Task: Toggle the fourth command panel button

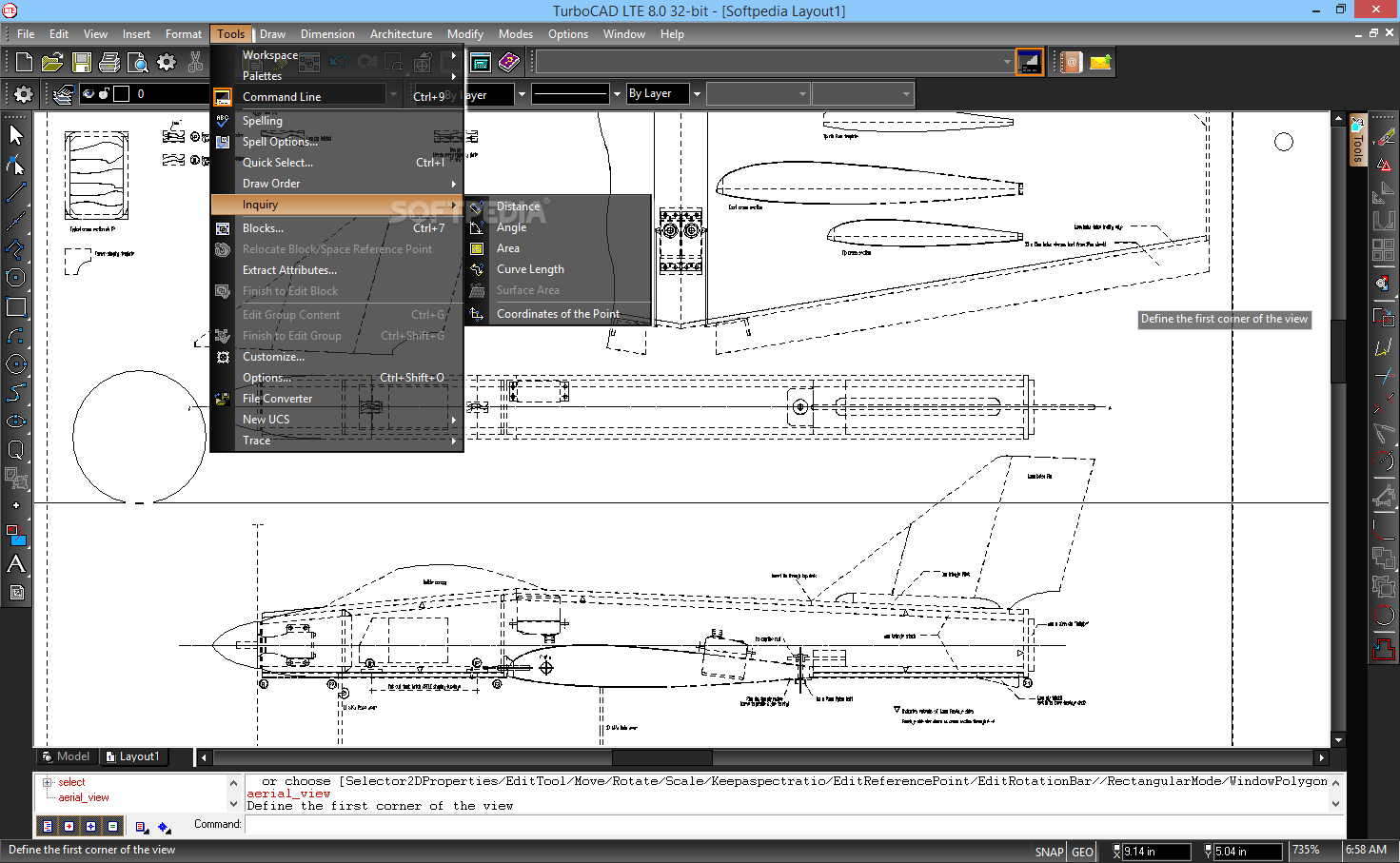Action: (x=113, y=826)
